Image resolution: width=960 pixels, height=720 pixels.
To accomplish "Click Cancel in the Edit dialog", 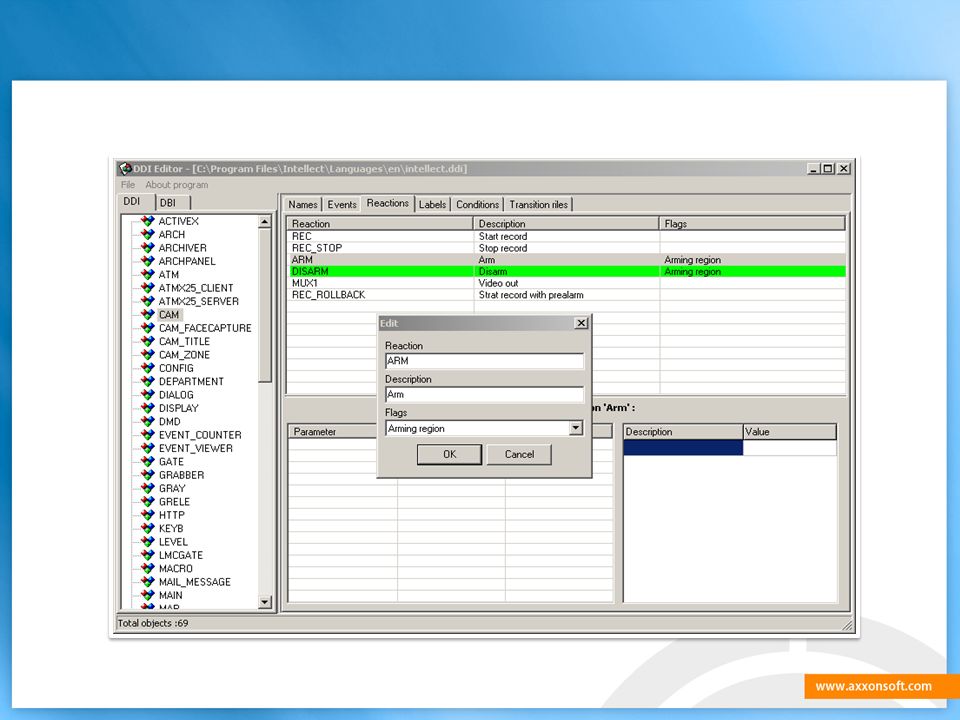I will click(x=519, y=454).
